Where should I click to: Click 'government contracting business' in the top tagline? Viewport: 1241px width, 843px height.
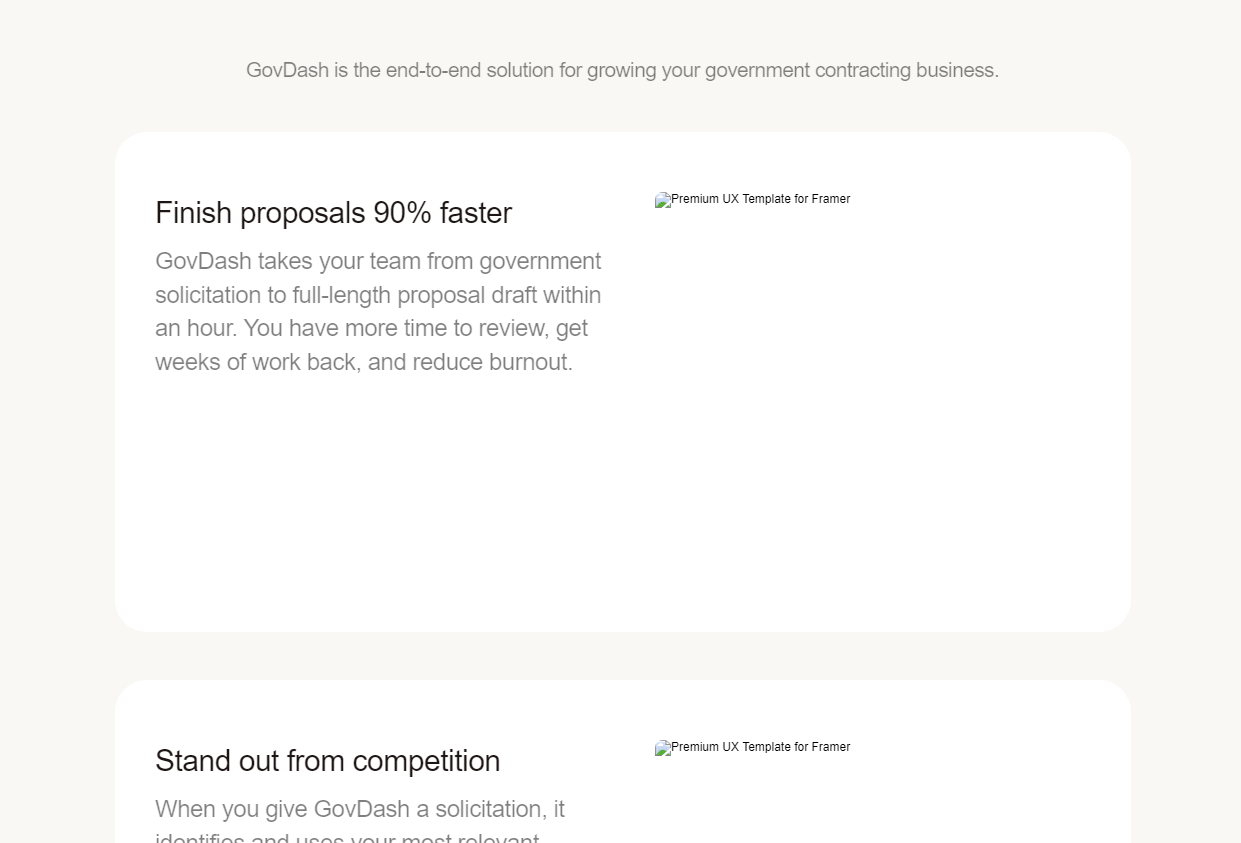coord(850,70)
